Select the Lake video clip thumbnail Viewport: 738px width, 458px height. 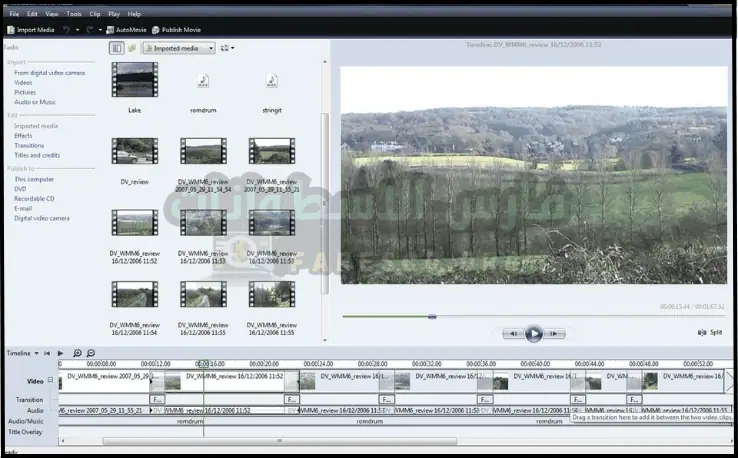pos(134,80)
